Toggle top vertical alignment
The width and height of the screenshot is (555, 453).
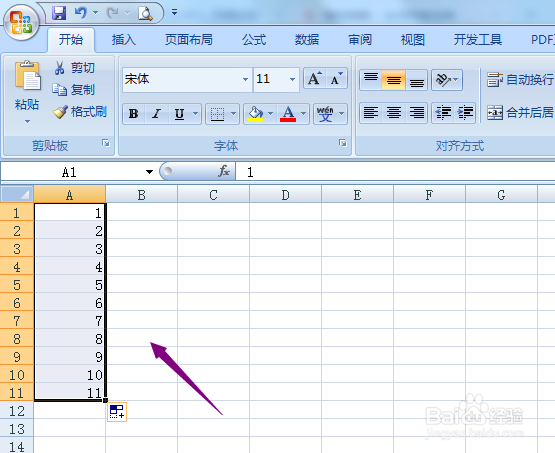point(371,80)
